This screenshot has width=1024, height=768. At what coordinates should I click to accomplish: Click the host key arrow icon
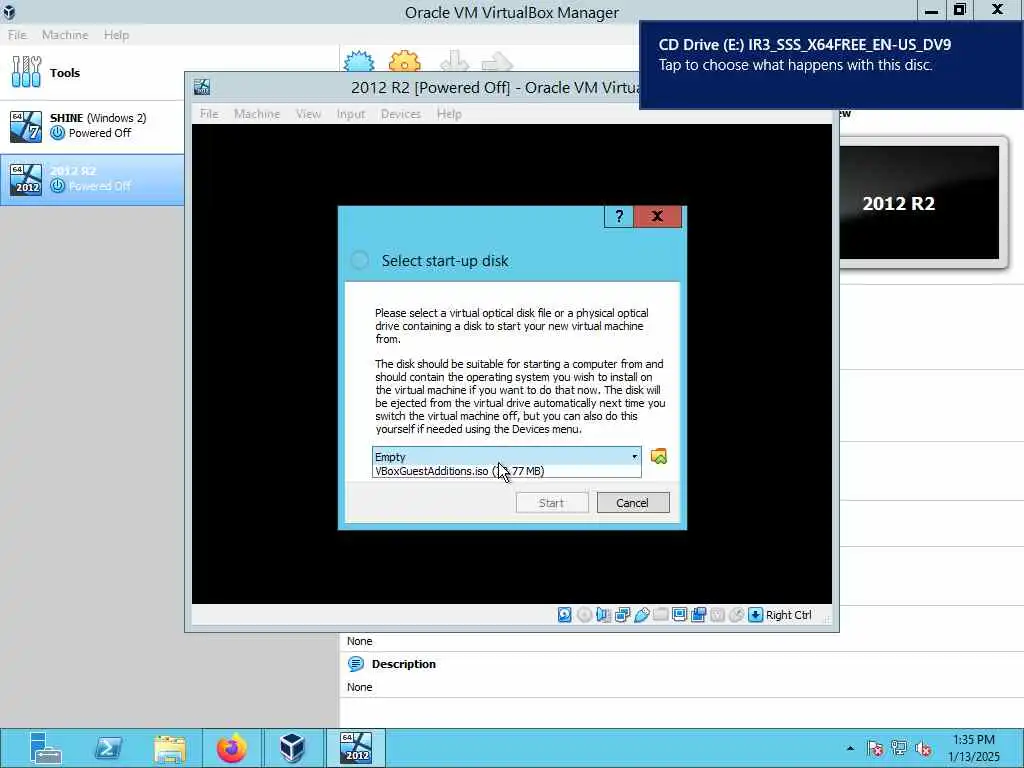click(756, 615)
